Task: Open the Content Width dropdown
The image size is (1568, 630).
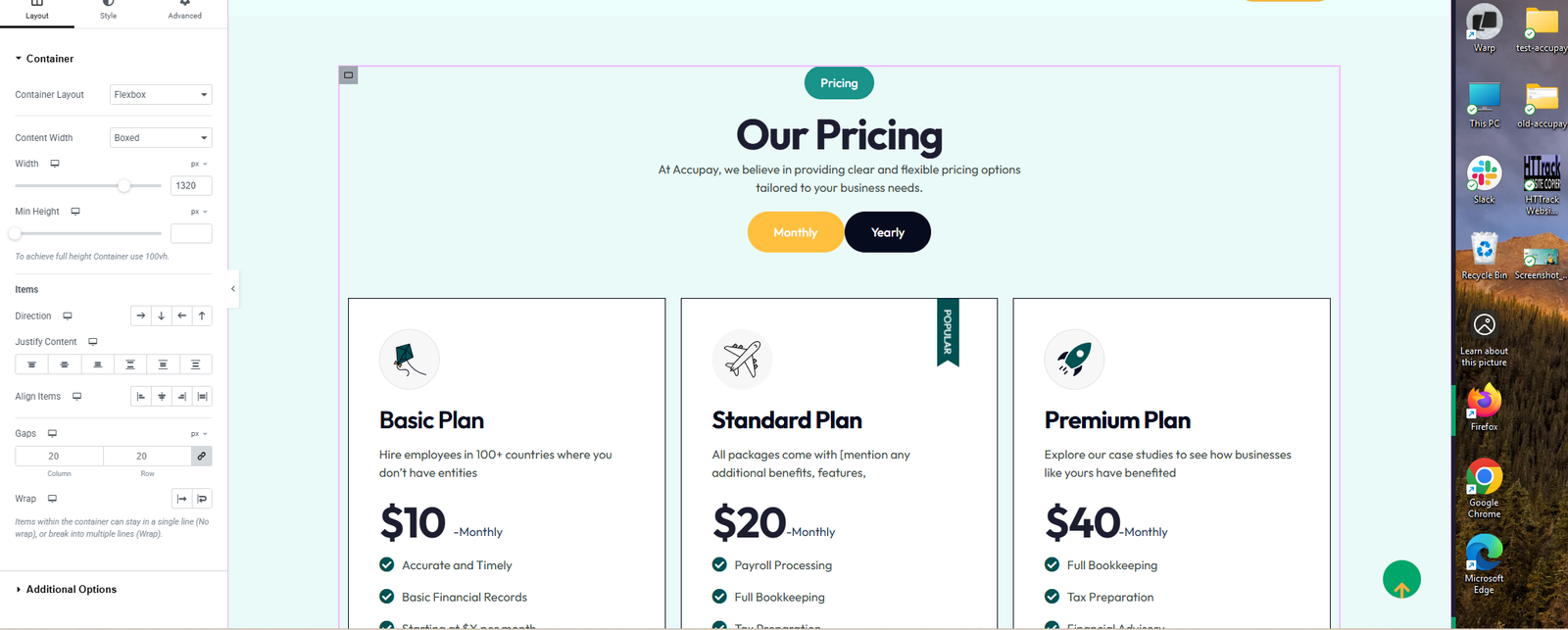Action: 161,138
